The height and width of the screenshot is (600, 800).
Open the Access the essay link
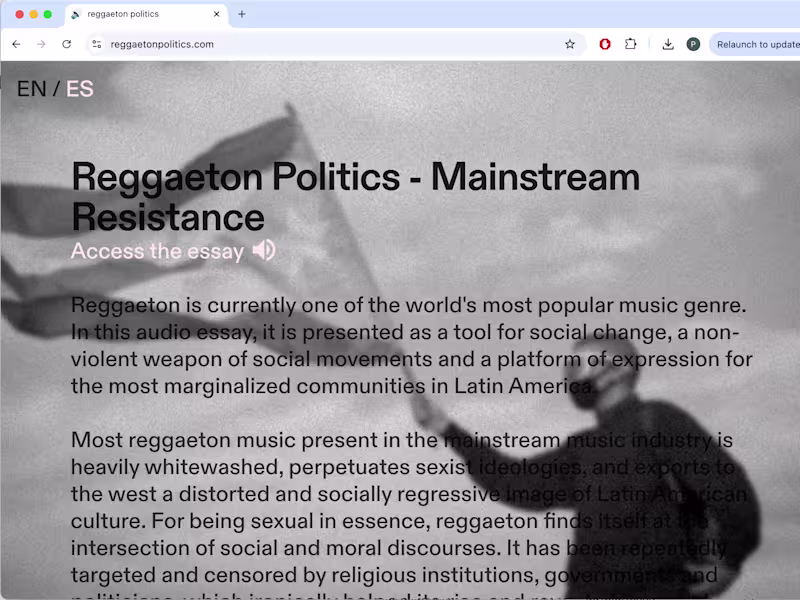157,251
